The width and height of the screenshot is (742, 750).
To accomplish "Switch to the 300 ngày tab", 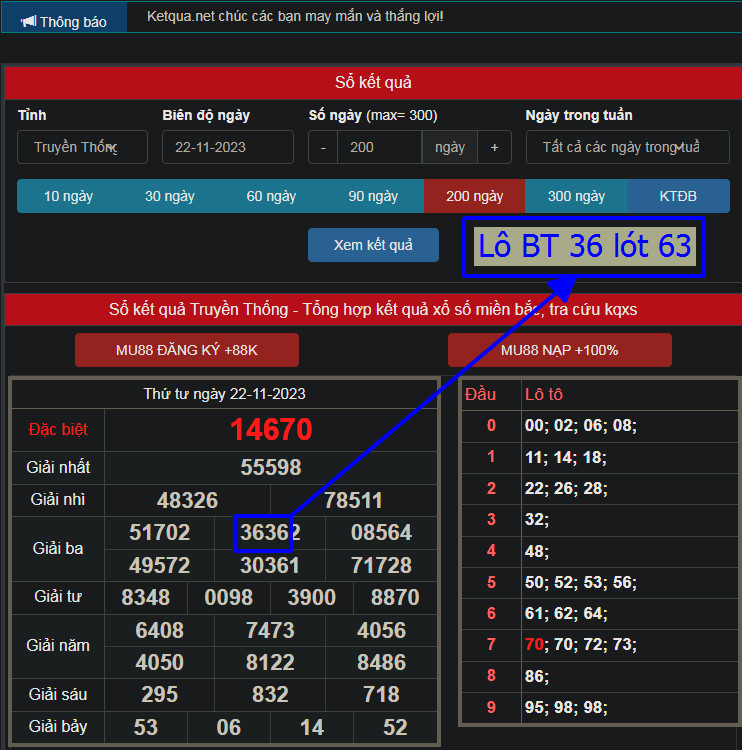I will click(576, 196).
